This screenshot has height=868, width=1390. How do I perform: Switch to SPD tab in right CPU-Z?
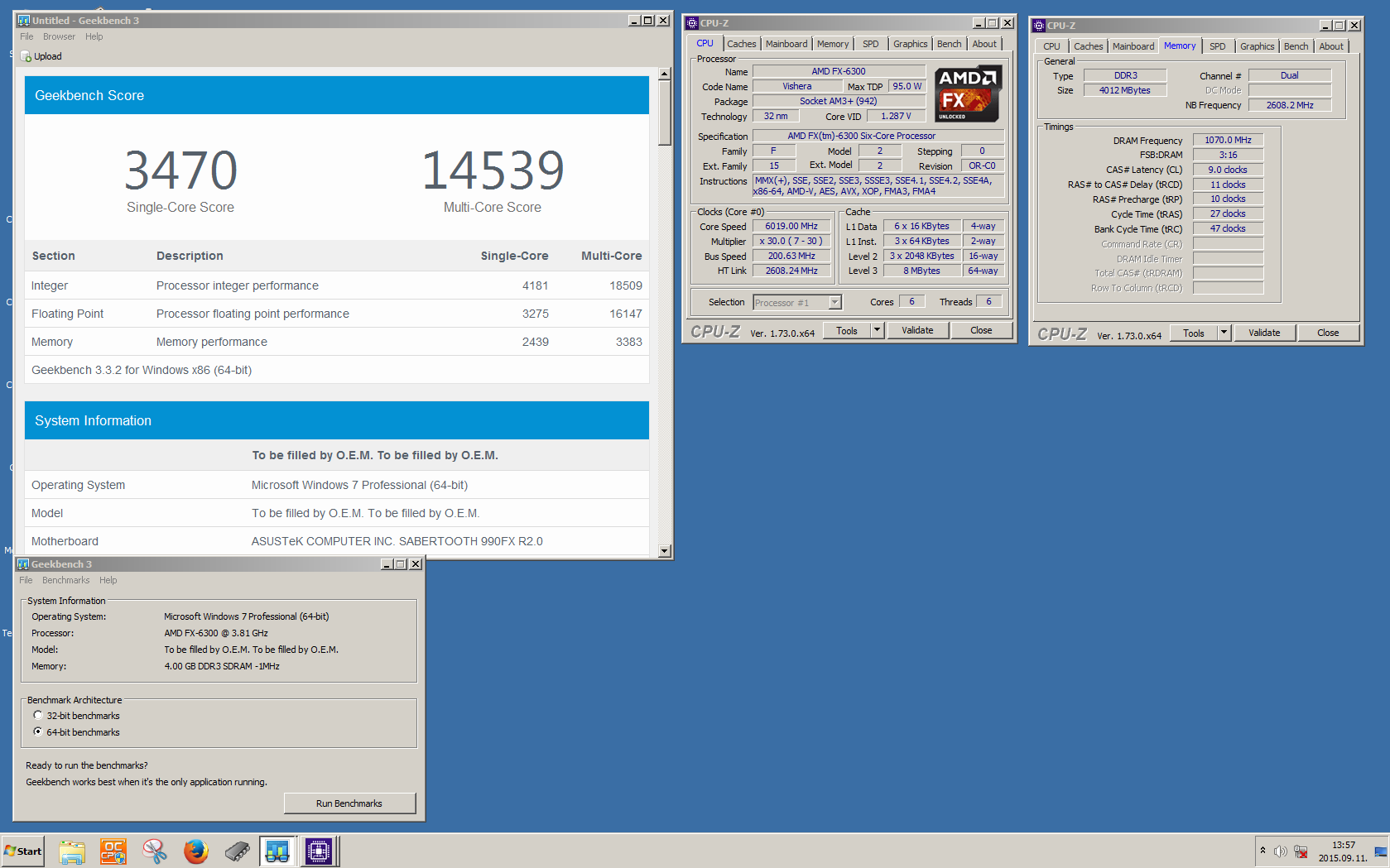tap(1218, 46)
